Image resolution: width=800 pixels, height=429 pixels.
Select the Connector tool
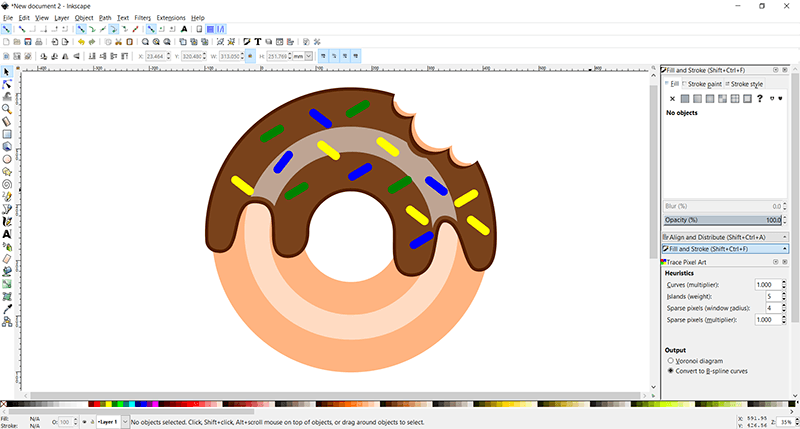click(x=7, y=322)
